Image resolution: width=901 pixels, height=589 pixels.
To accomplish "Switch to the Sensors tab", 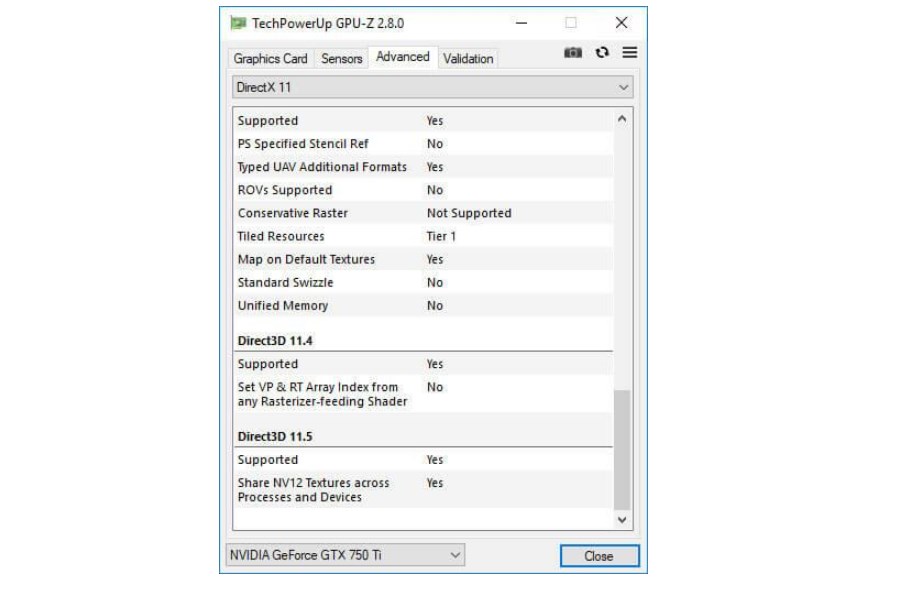I will [x=341, y=59].
